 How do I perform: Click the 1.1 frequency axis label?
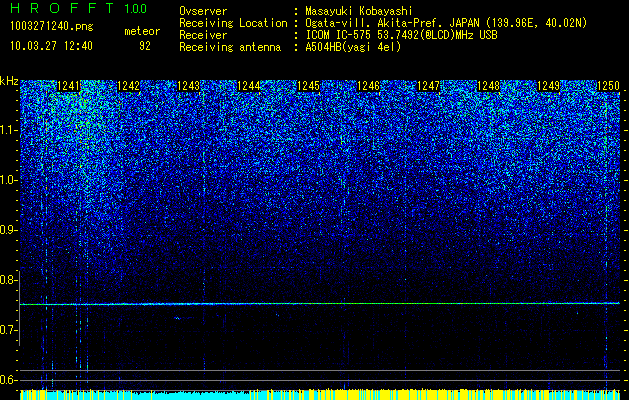9,130
